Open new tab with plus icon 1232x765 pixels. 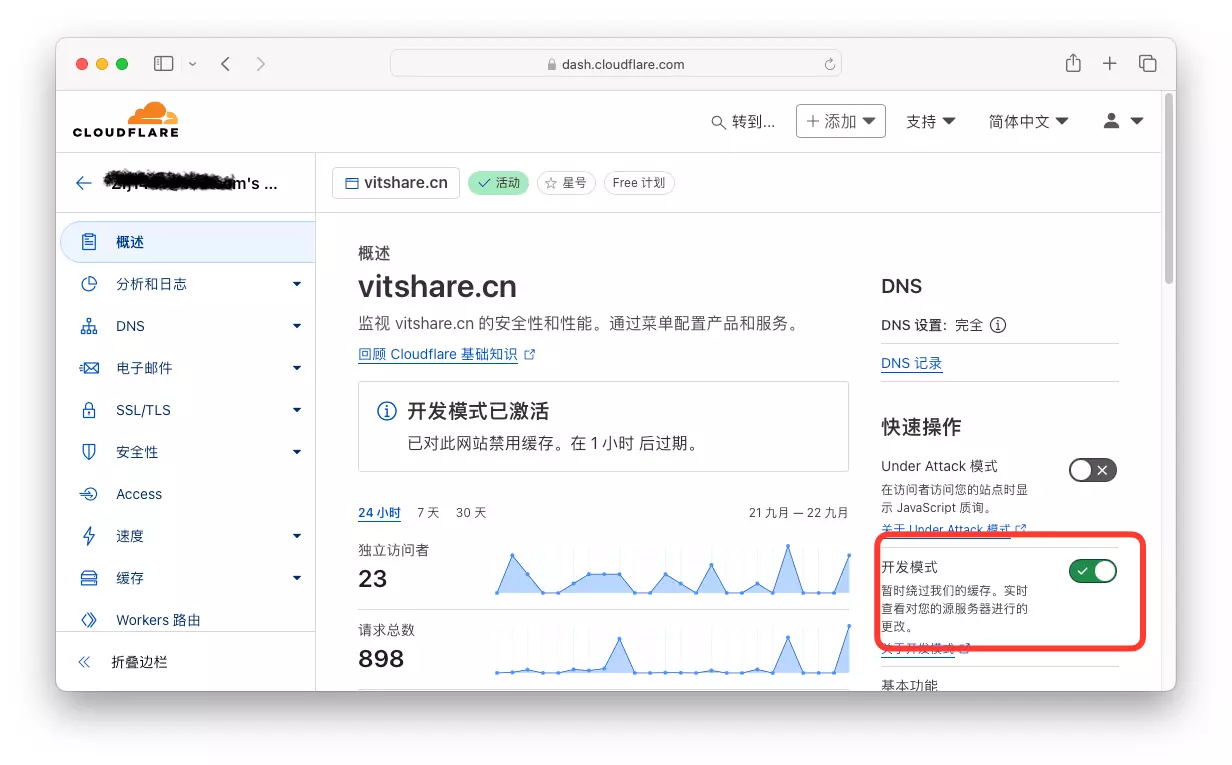click(1110, 64)
